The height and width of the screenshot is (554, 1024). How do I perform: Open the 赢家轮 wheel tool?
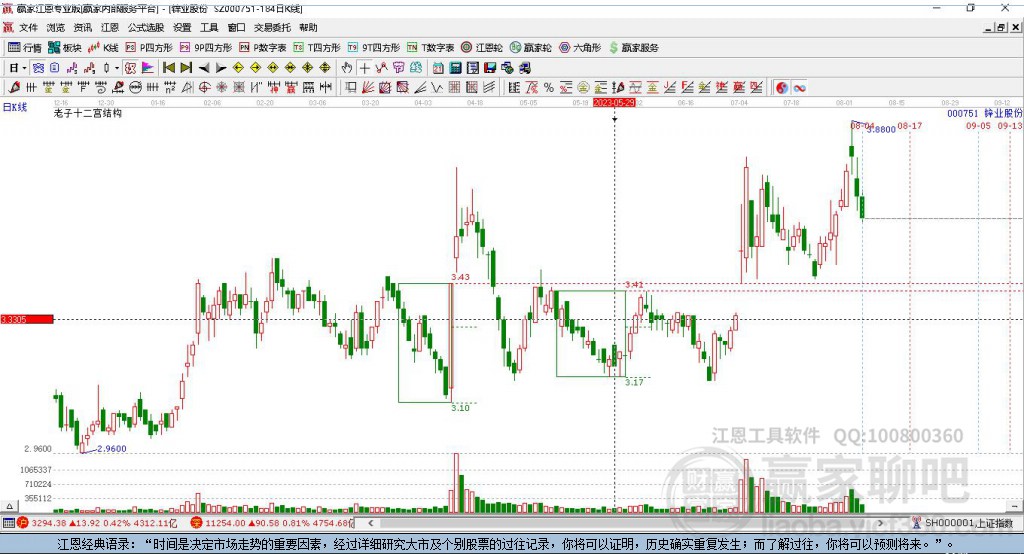(x=530, y=48)
